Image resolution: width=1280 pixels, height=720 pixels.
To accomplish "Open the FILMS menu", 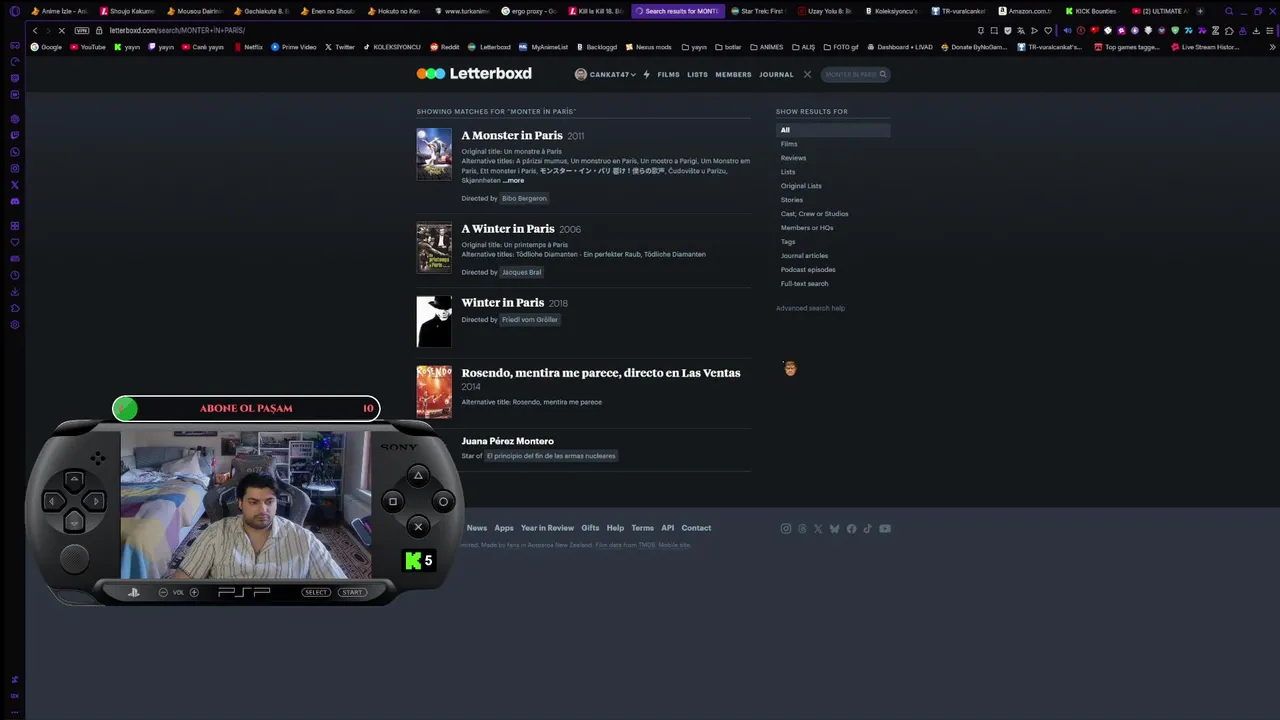I will tap(668, 74).
